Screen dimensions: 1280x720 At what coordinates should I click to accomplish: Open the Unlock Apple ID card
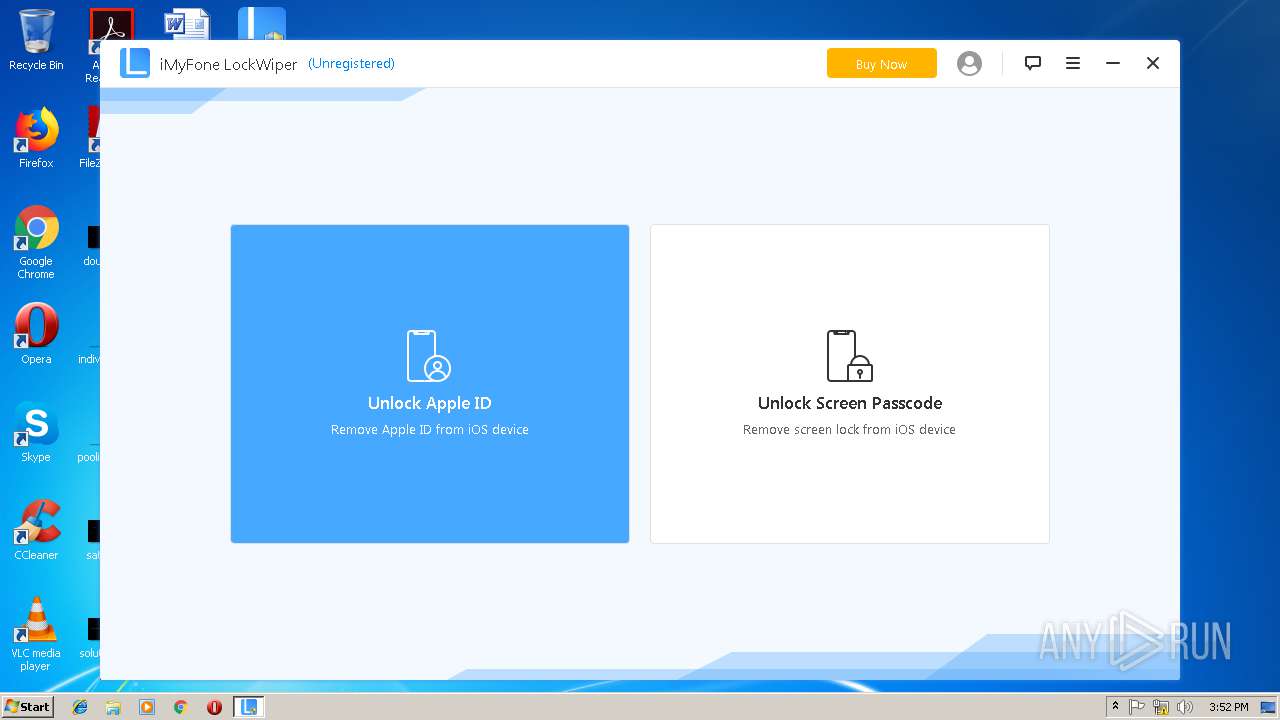point(430,384)
